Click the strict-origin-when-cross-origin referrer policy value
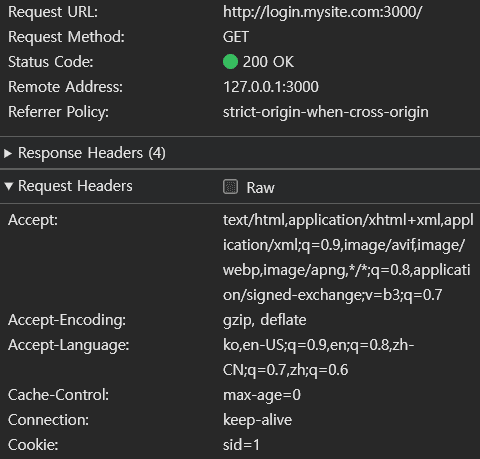Viewport: 480px width, 459px height. point(326,112)
